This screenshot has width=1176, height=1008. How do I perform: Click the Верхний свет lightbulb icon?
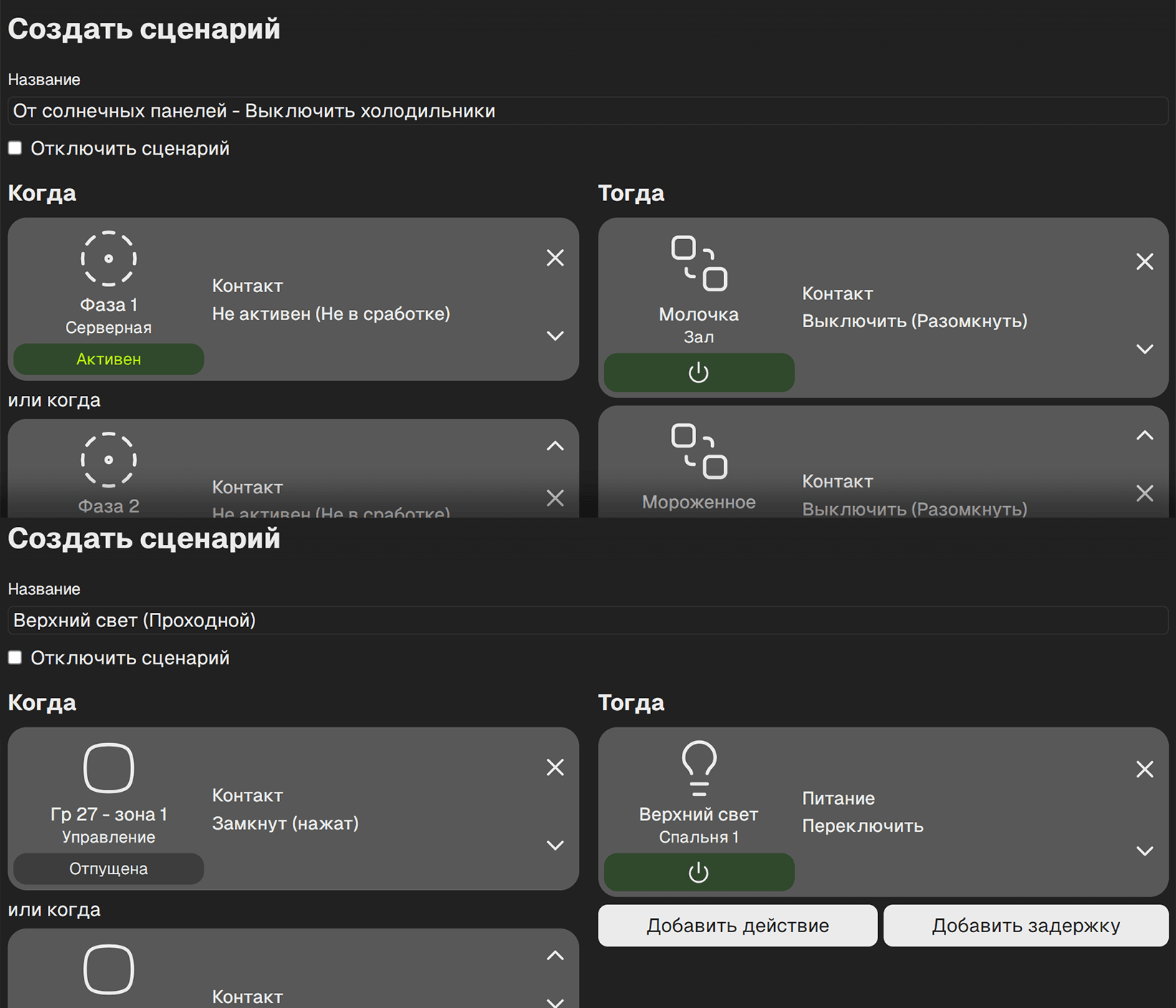[x=698, y=769]
